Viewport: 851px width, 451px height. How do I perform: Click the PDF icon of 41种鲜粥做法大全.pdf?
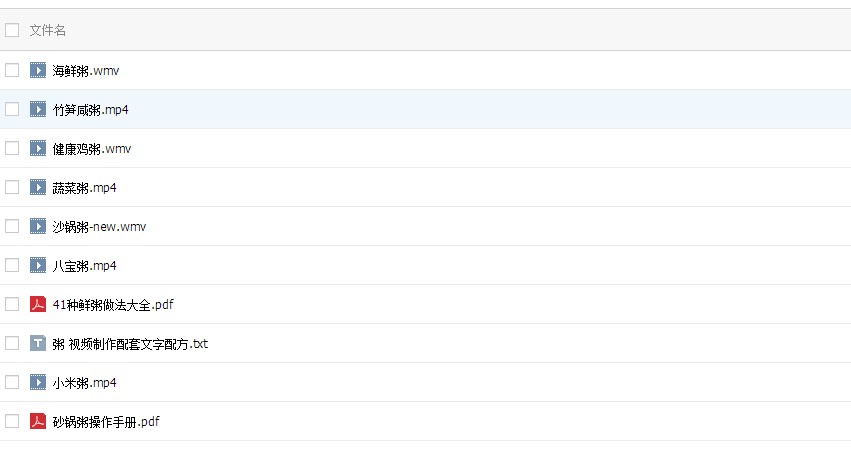click(37, 304)
